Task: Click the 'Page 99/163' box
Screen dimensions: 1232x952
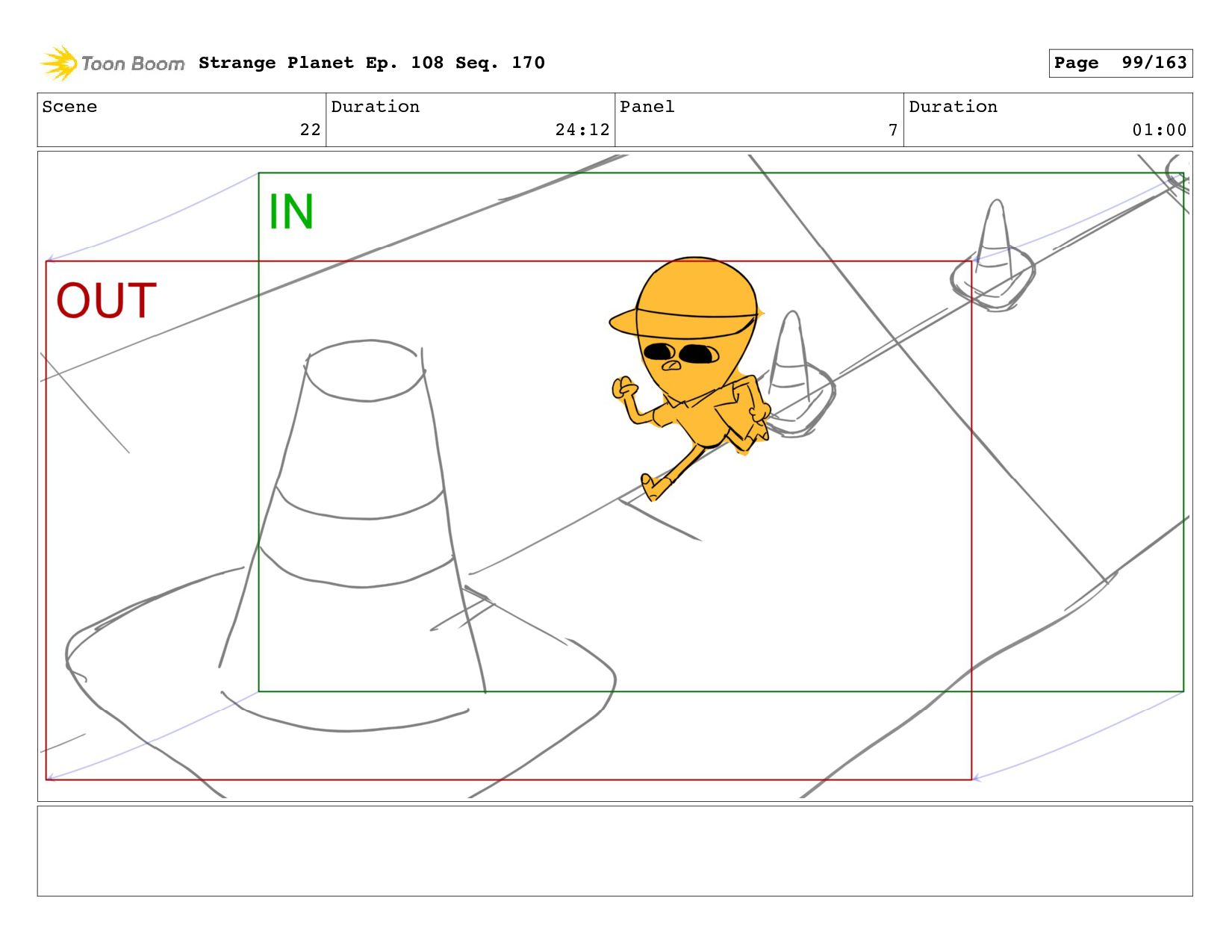Action: point(1120,63)
